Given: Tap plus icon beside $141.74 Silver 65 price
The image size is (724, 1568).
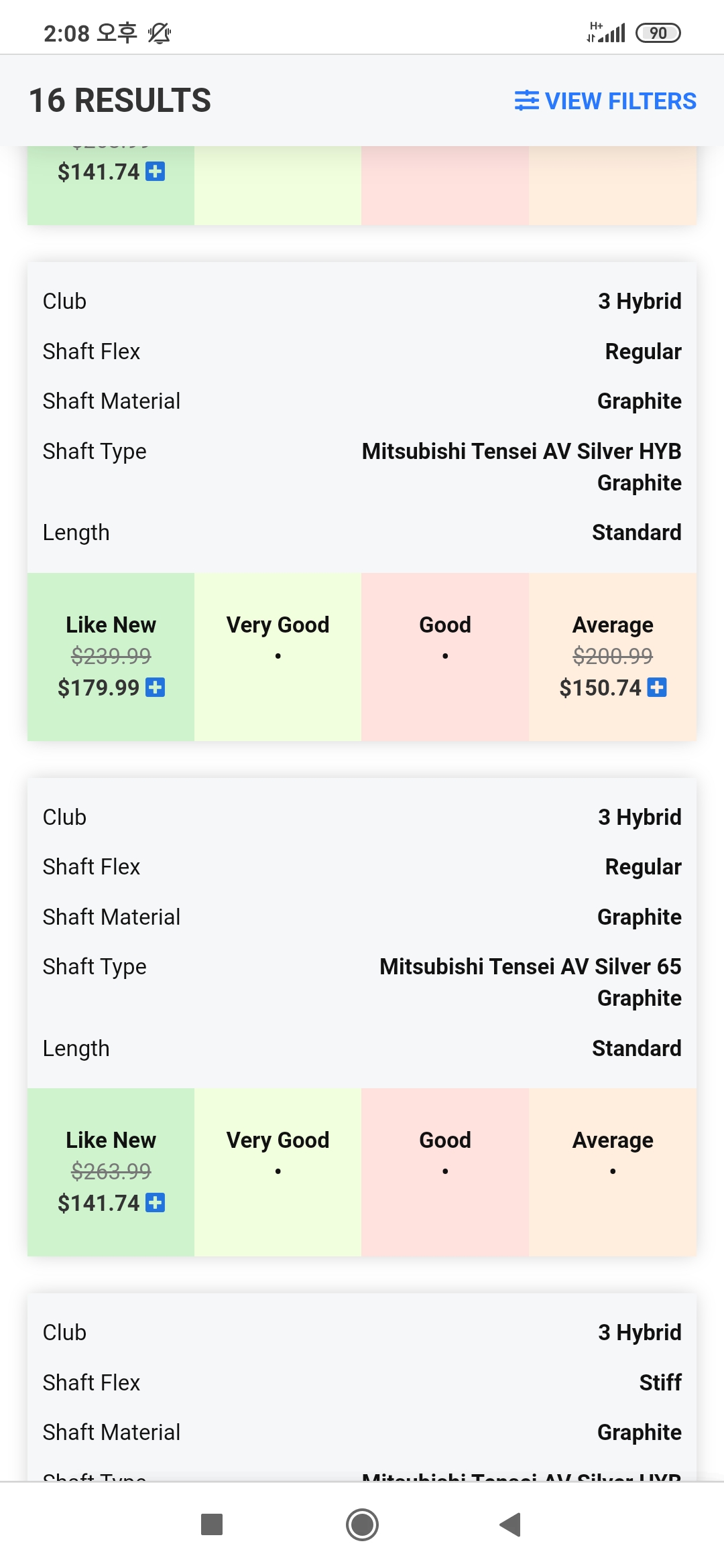Looking at the screenshot, I should 156,1203.
